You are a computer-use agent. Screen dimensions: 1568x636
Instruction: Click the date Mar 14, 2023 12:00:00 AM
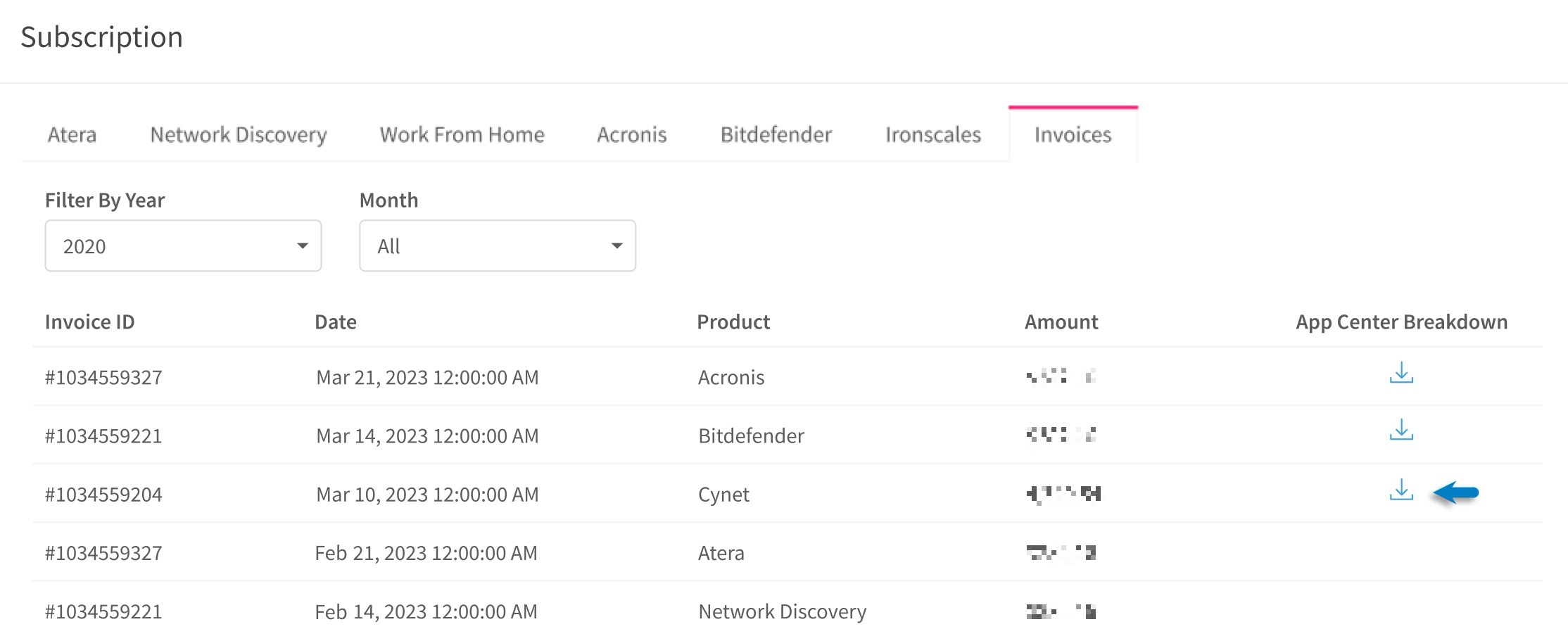click(427, 436)
